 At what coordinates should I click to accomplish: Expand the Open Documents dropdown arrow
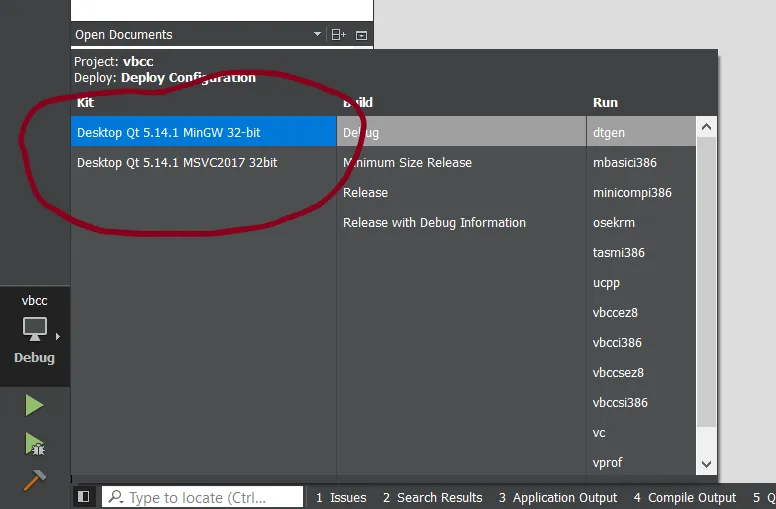click(317, 34)
